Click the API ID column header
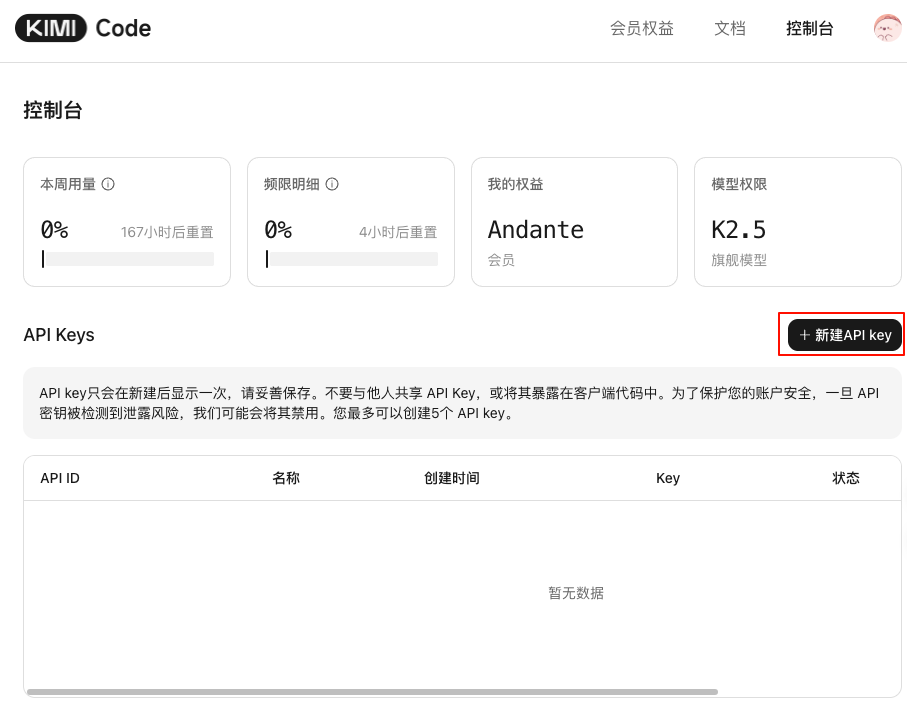Image resolution: width=907 pixels, height=707 pixels. point(60,478)
